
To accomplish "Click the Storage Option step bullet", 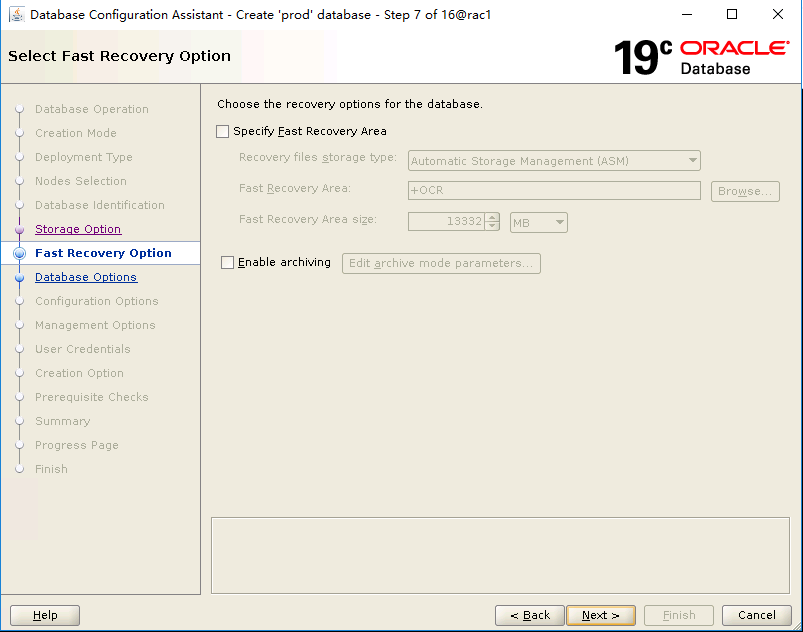I will click(x=19, y=229).
